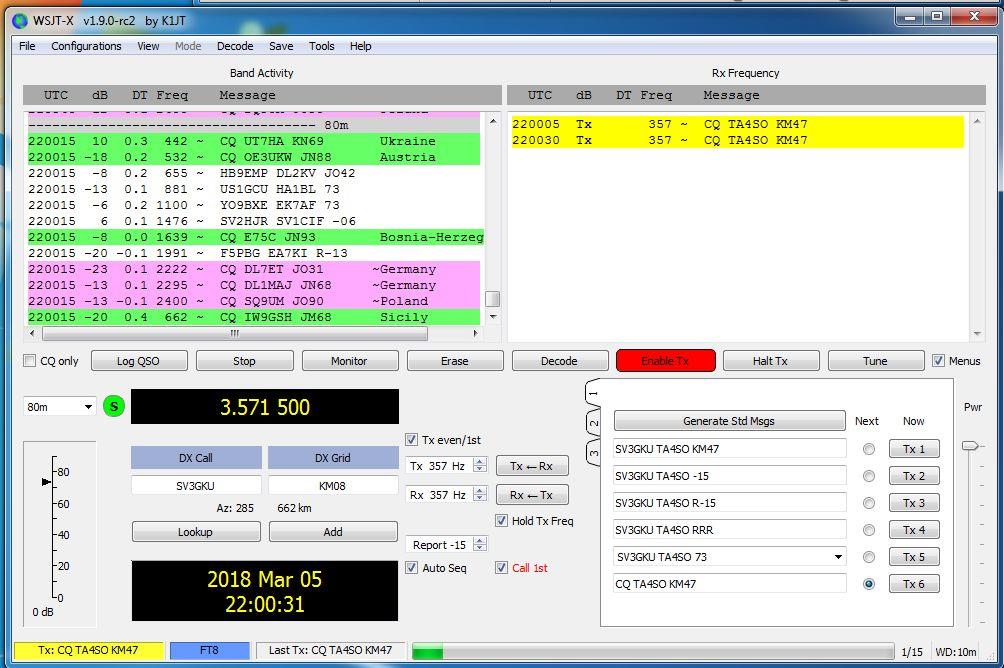
Task: Send Tx 6 now
Action: [914, 583]
